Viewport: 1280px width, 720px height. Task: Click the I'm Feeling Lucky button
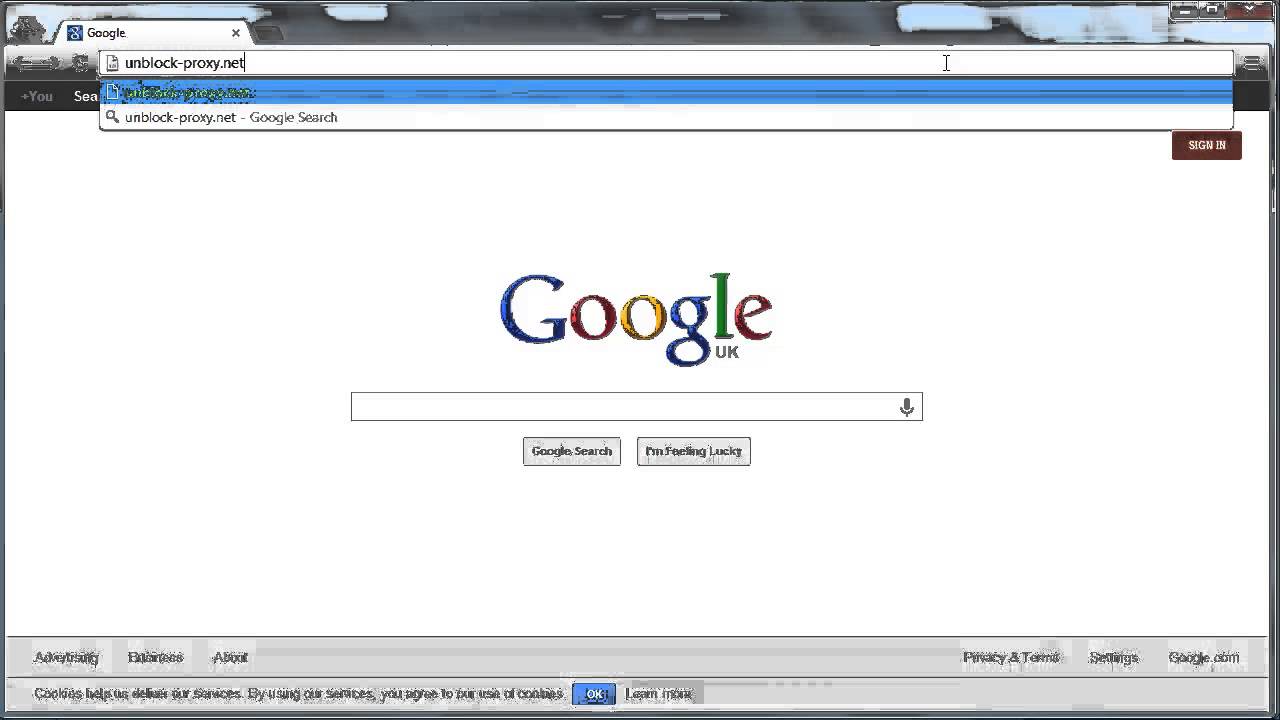(694, 451)
